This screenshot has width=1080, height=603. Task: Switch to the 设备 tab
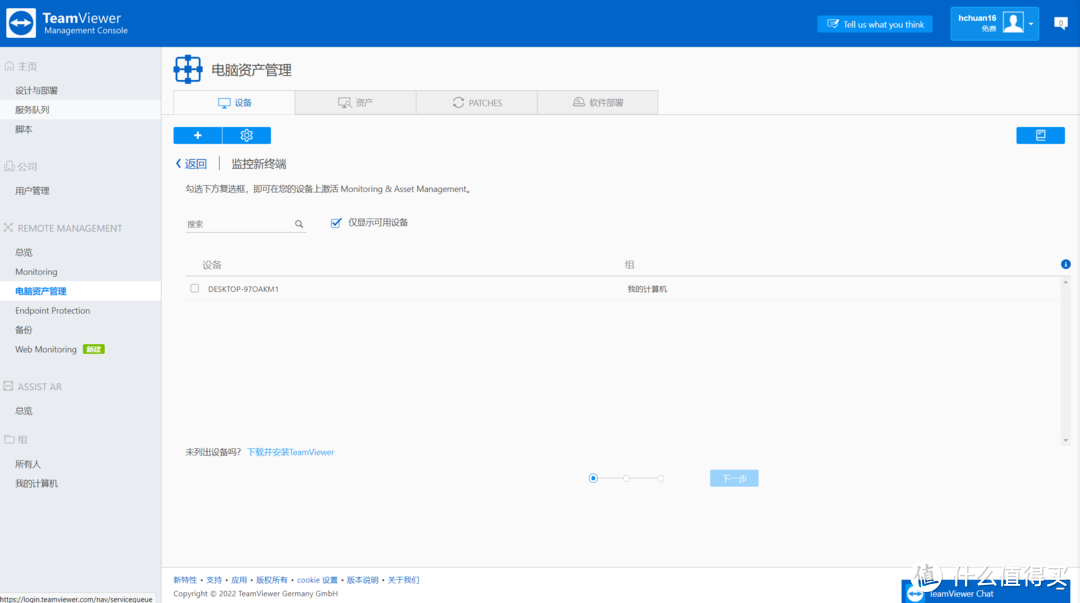click(234, 103)
